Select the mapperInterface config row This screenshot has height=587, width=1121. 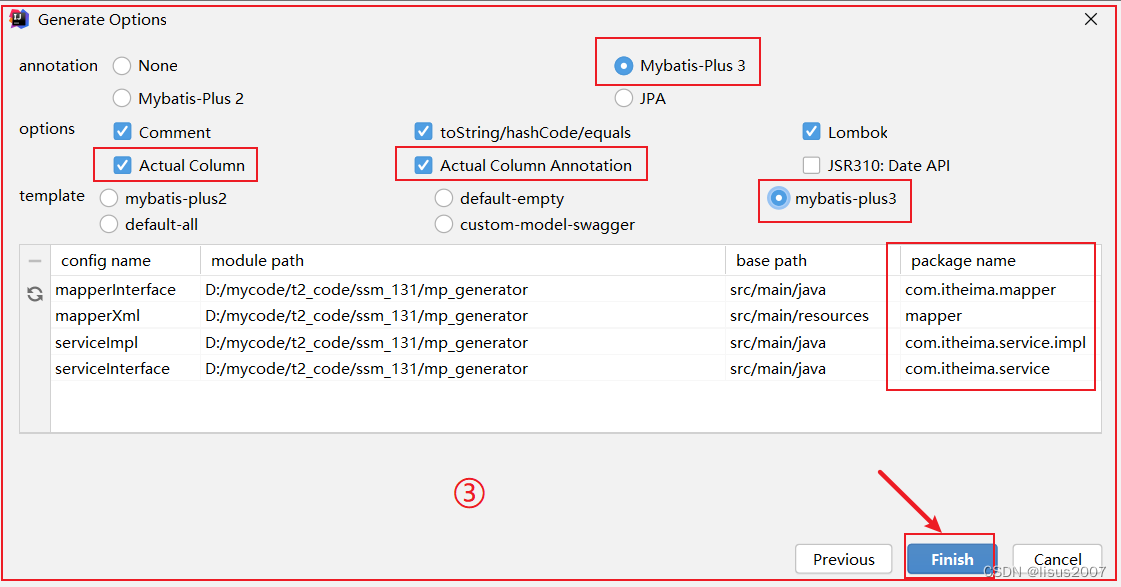[x=576, y=290]
